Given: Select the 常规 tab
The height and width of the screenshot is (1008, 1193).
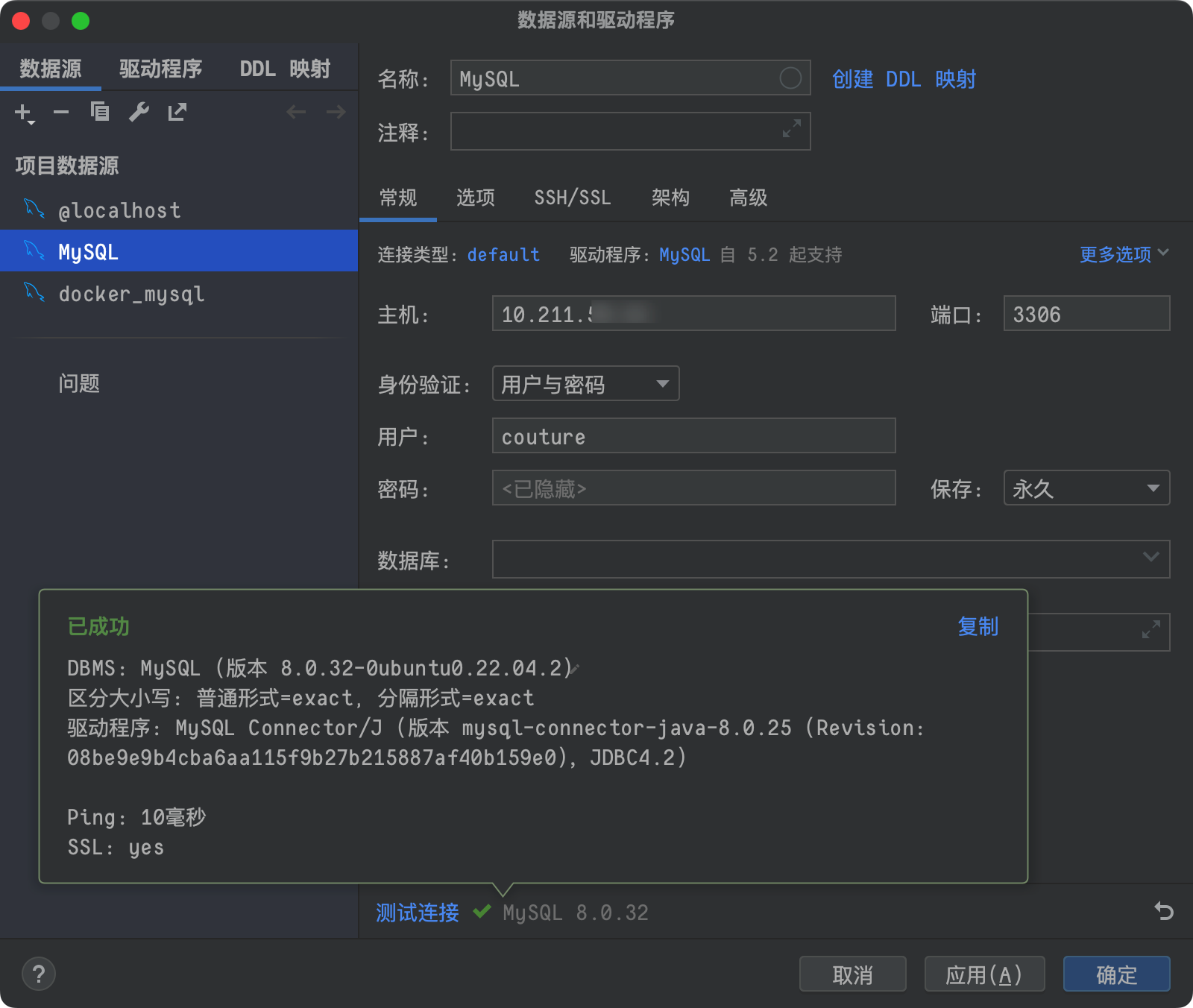Looking at the screenshot, I should 398,198.
